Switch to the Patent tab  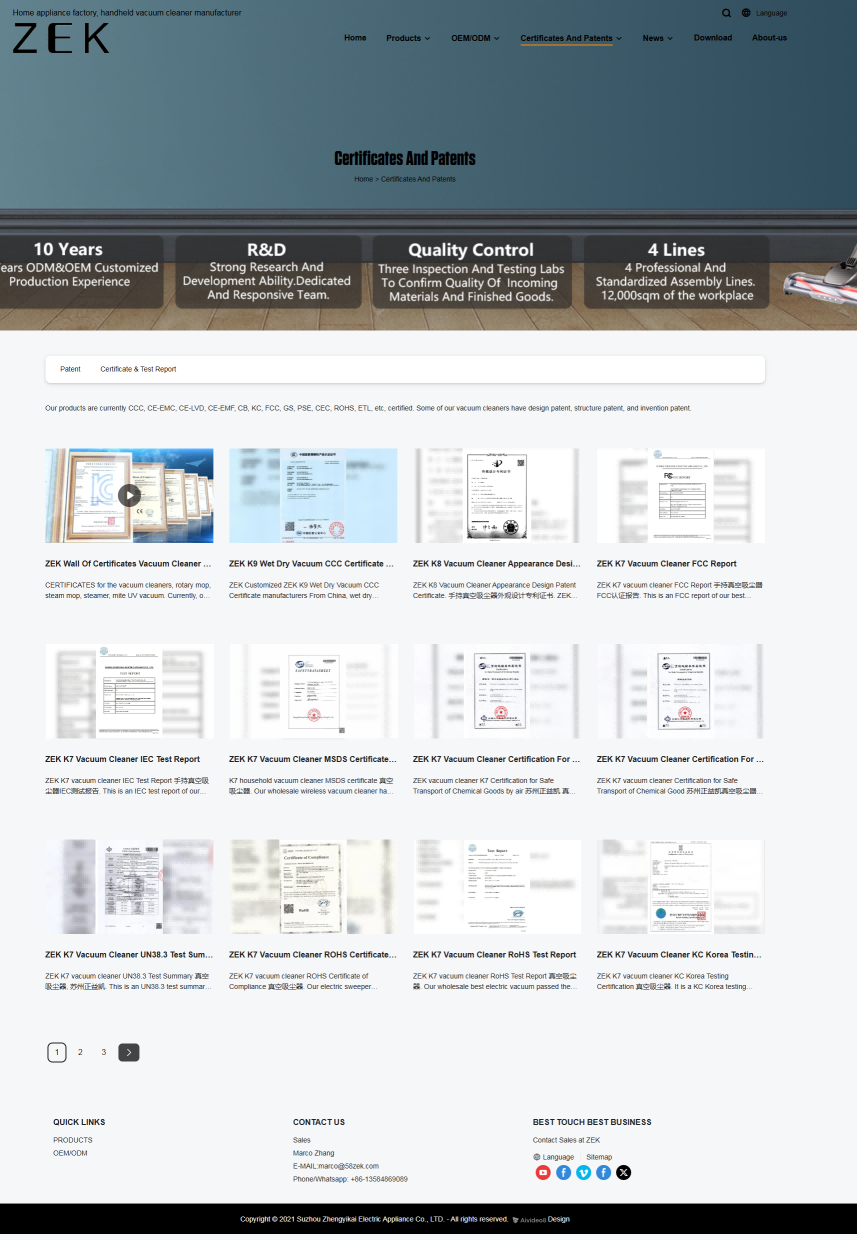click(70, 369)
